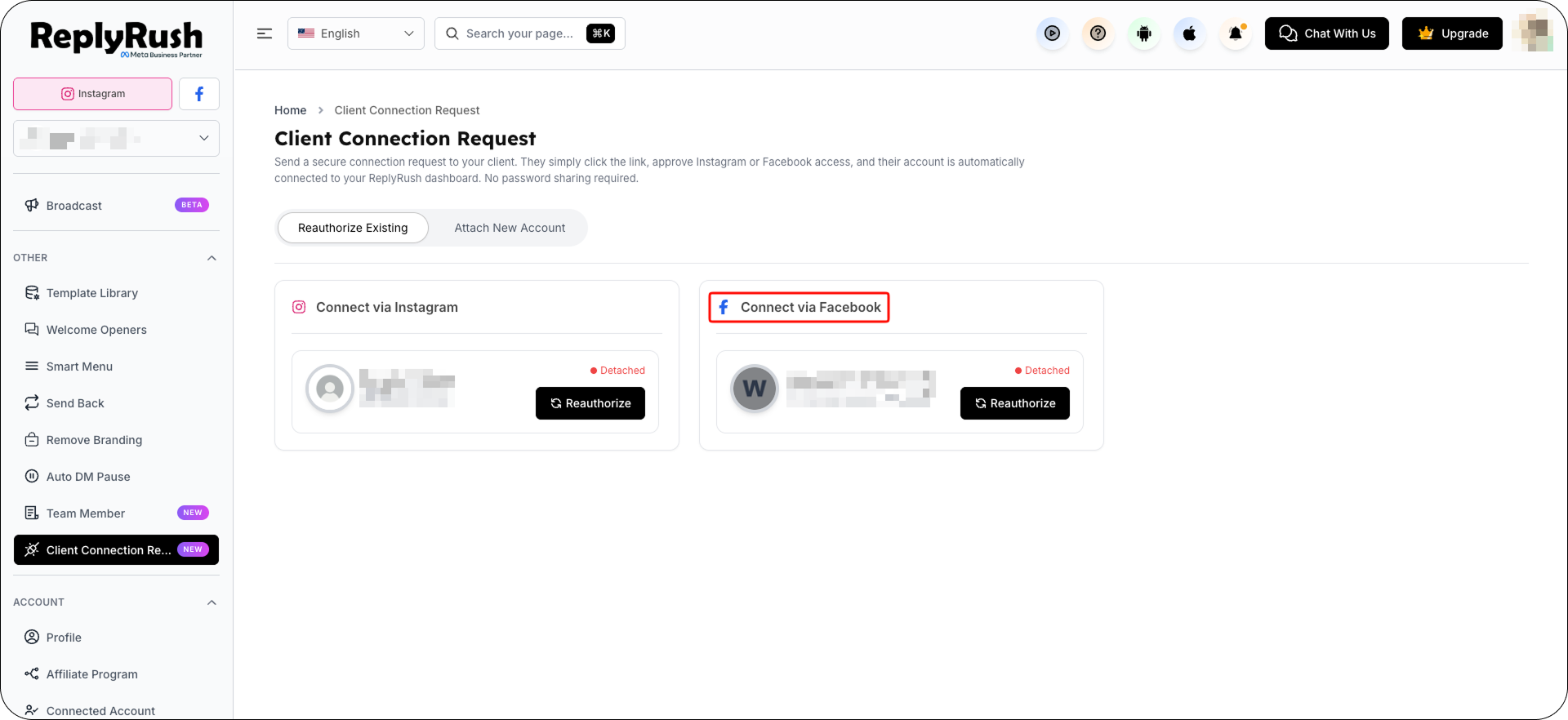The height and width of the screenshot is (720, 1568).
Task: Click the Smart Menu lines icon
Action: (x=32, y=366)
